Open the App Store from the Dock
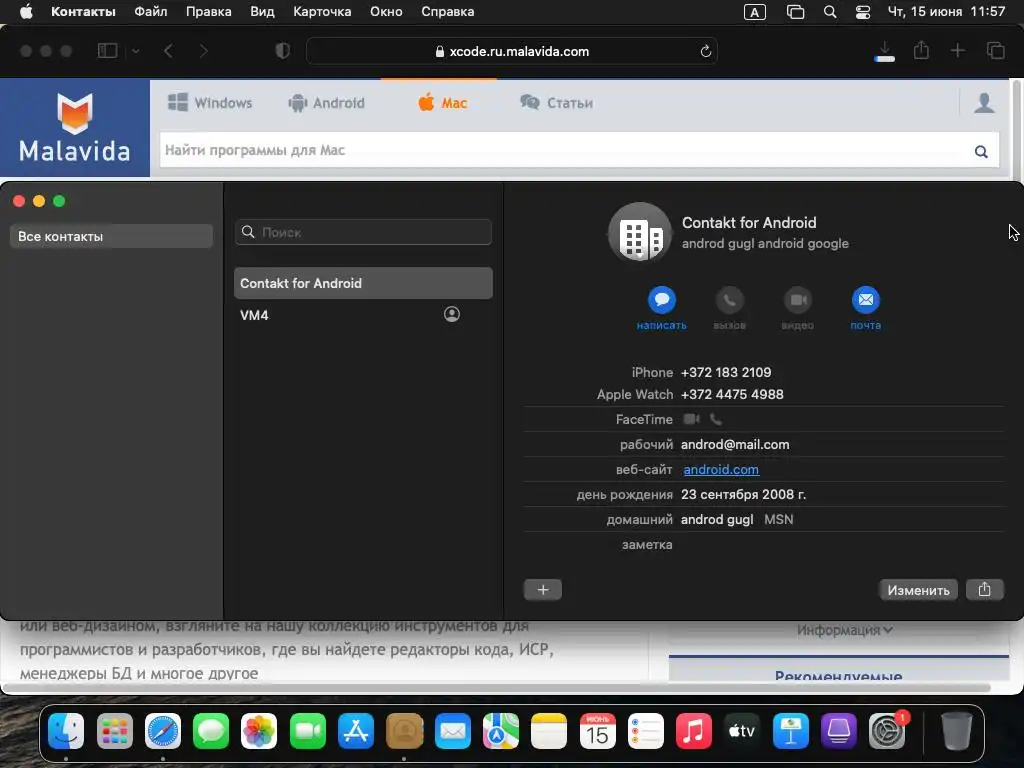Image resolution: width=1024 pixels, height=768 pixels. click(356, 731)
